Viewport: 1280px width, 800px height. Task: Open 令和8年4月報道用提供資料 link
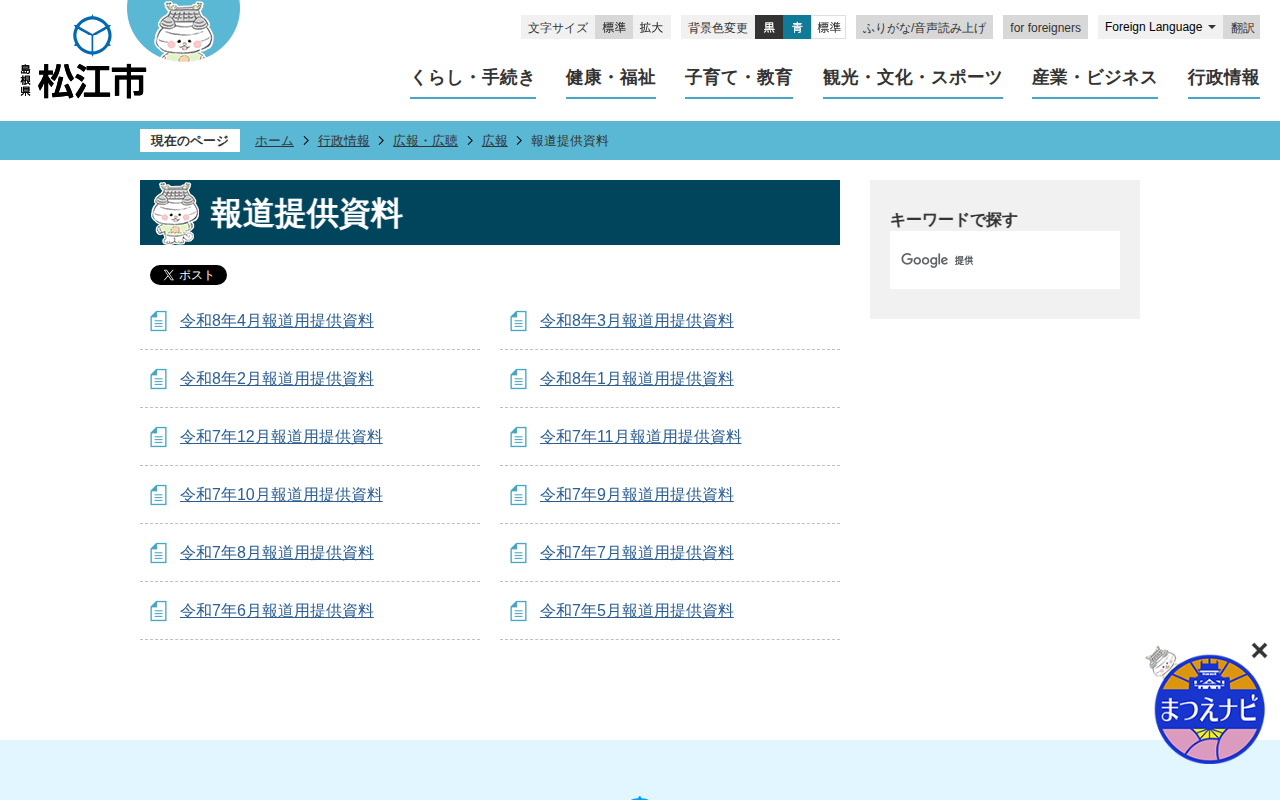click(x=277, y=321)
